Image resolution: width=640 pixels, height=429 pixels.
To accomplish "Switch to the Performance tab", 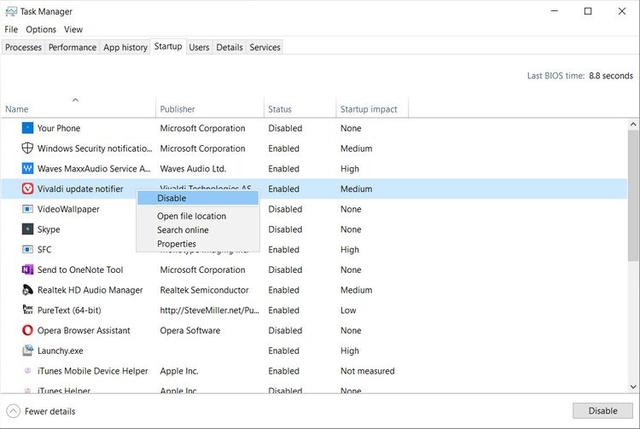I will point(72,47).
